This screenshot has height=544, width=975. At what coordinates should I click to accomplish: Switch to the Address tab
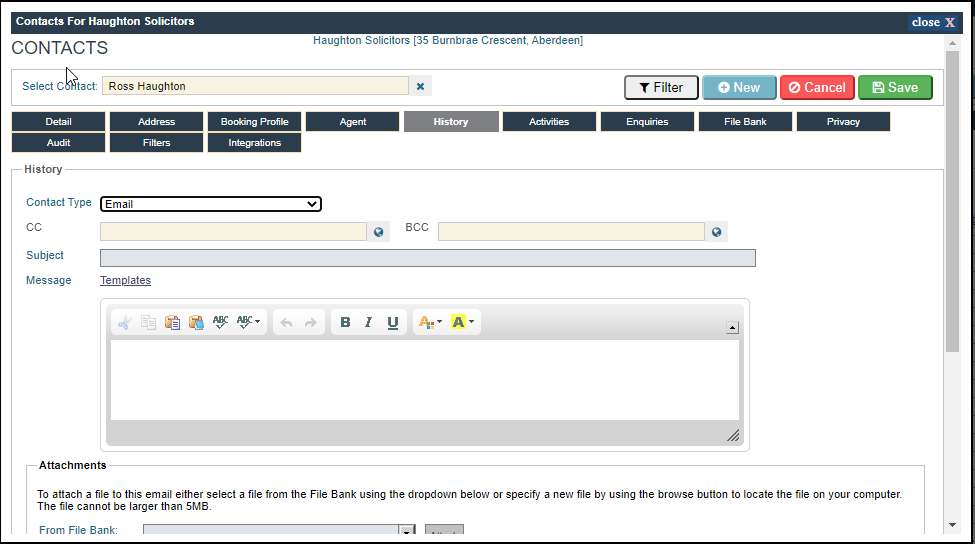click(157, 122)
